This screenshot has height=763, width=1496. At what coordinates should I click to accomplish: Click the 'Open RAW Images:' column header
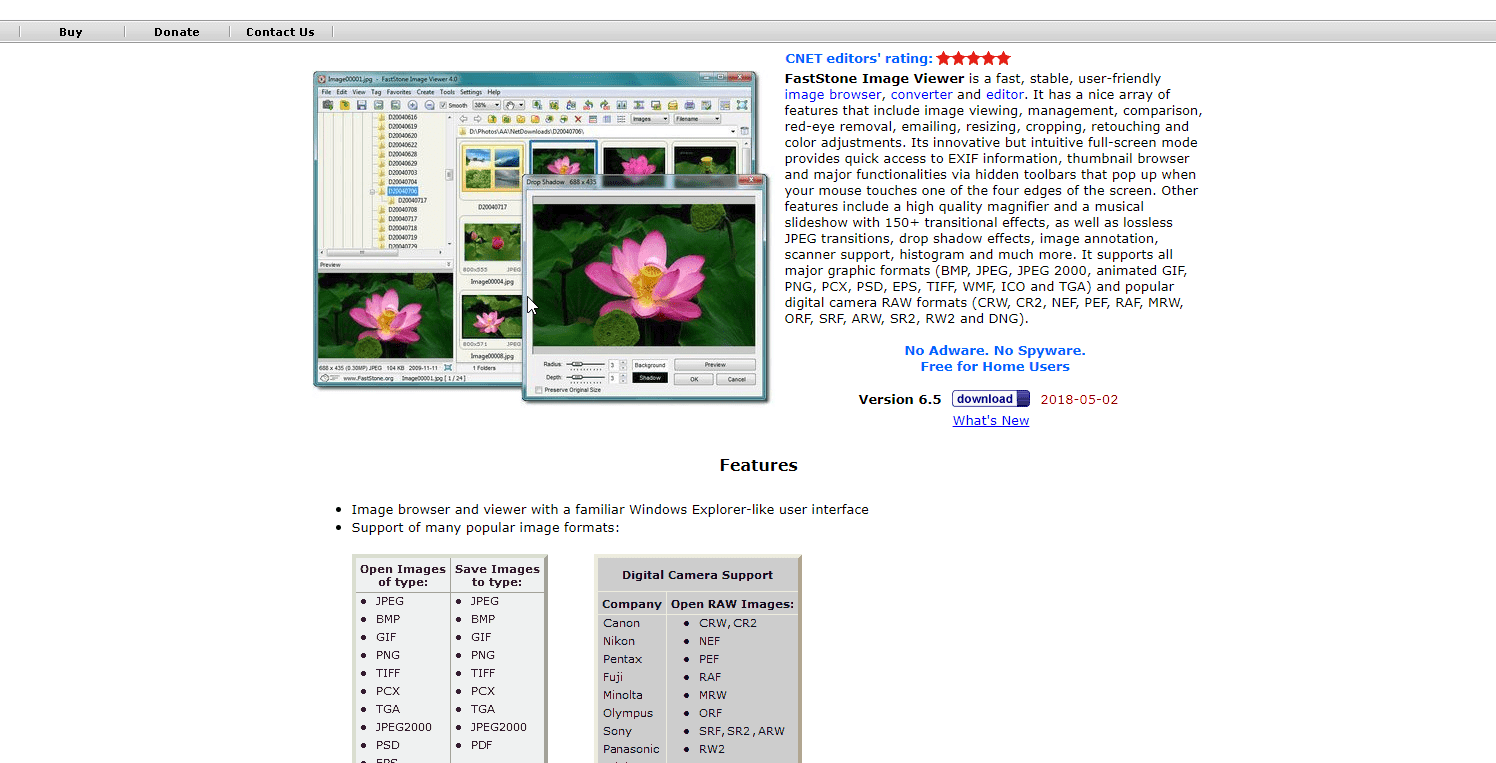tap(732, 604)
